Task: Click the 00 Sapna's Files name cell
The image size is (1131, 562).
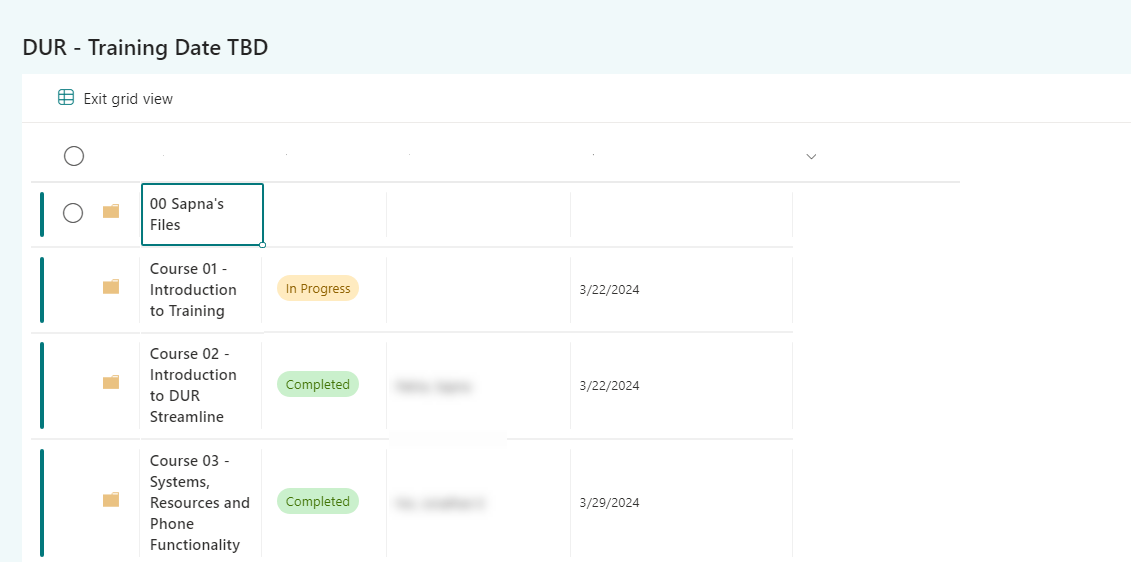Action: 202,214
